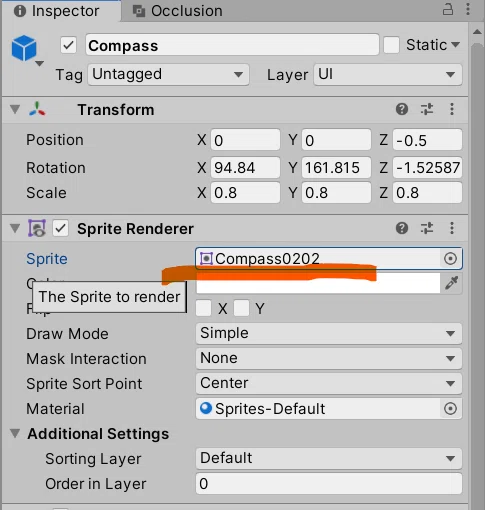Image resolution: width=485 pixels, height=510 pixels.
Task: Open the Transform component options menu
Action: tap(452, 109)
